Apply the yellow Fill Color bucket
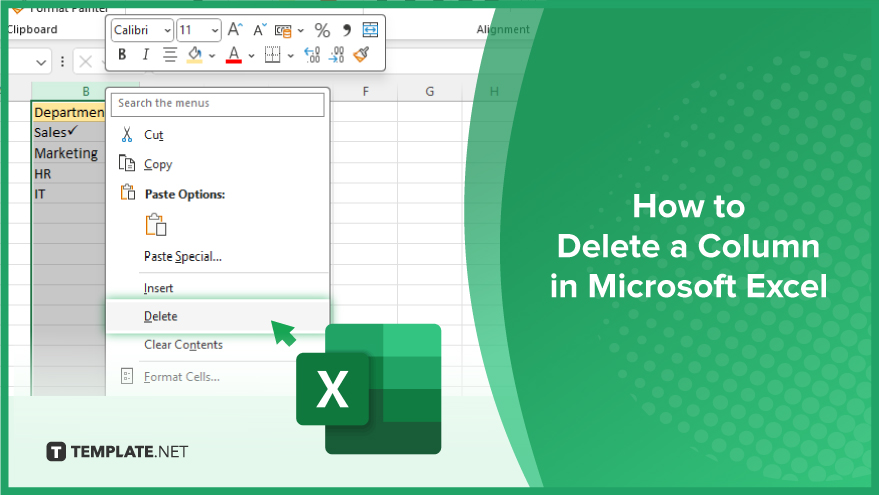879x495 pixels. click(x=195, y=55)
